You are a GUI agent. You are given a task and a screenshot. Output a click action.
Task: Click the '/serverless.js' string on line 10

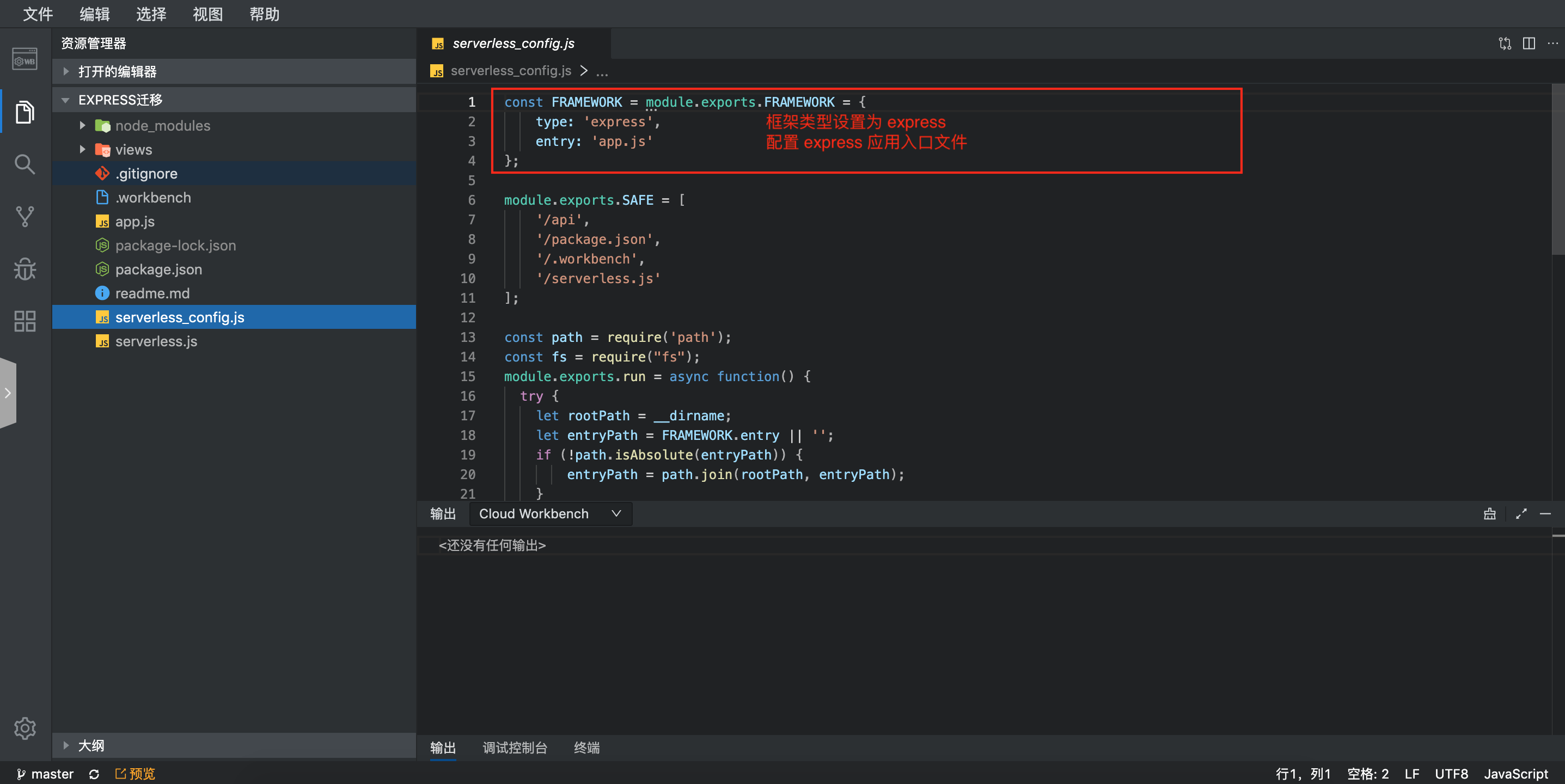pos(598,278)
